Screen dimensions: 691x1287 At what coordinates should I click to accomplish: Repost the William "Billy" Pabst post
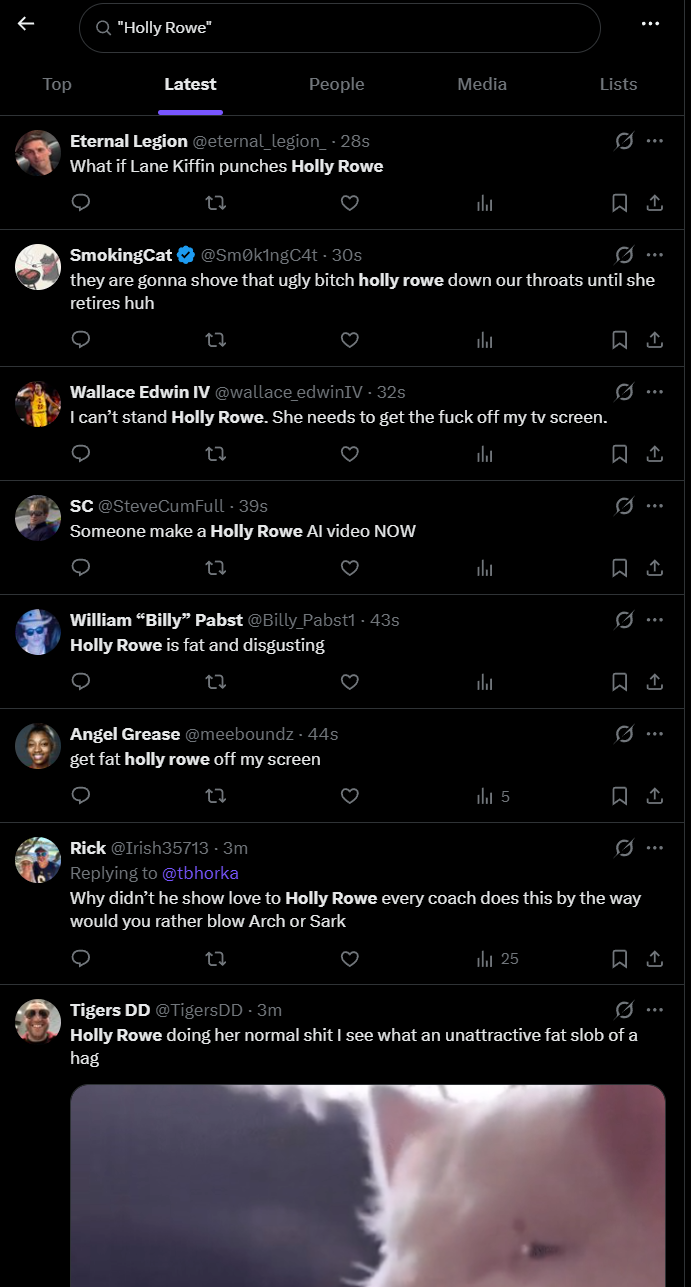(x=215, y=682)
